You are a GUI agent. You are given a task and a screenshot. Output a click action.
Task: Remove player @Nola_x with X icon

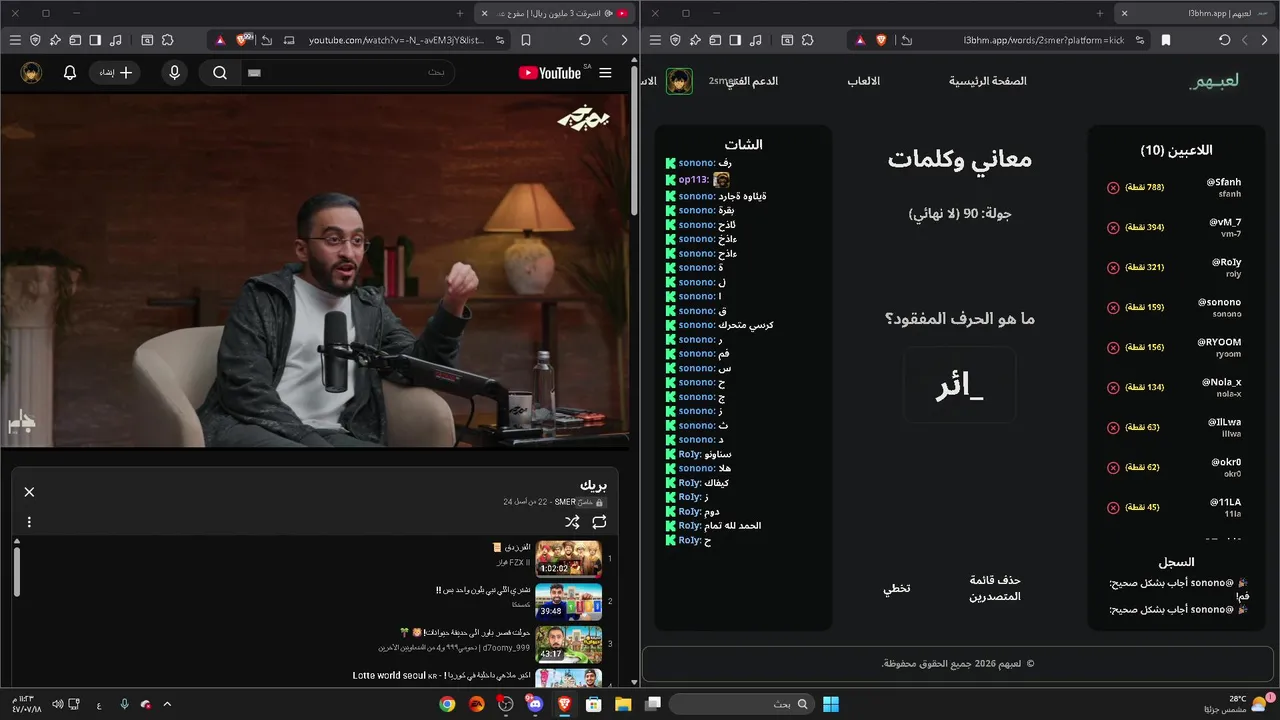pos(1113,388)
